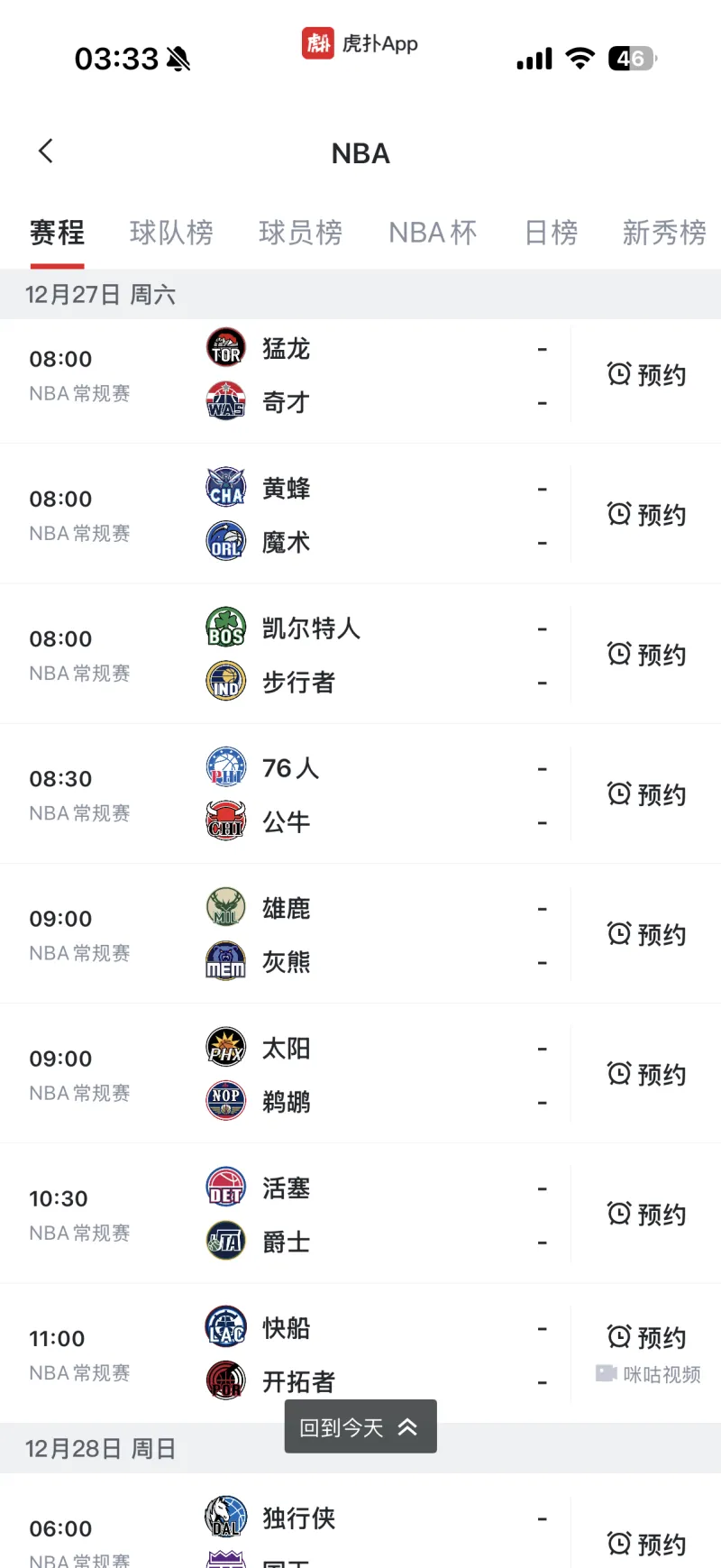Screen dimensions: 721x1568
Task: Toggle reminder for the 活塞 vs 爵士 game
Action: coord(646,1215)
